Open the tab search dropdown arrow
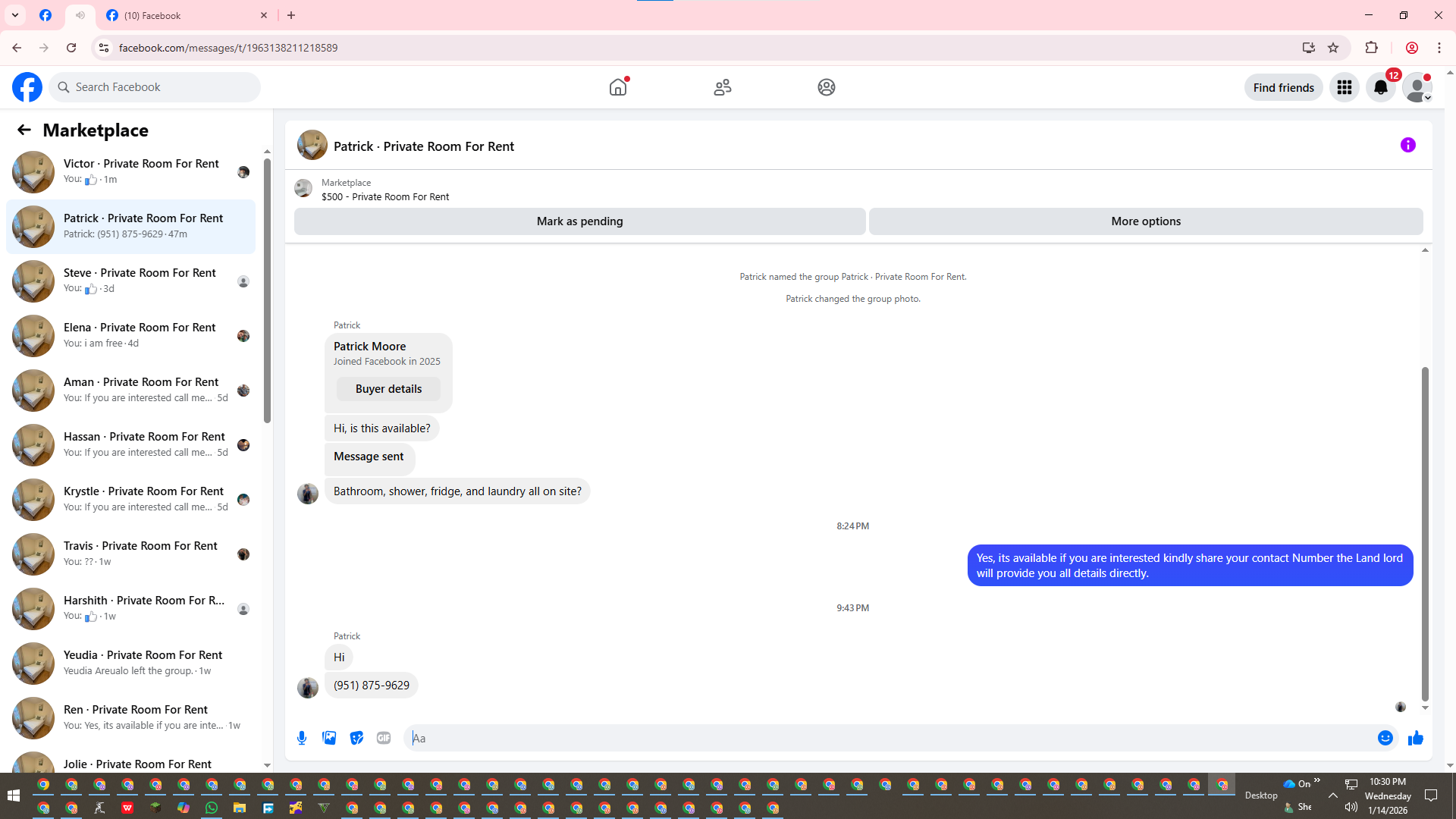The image size is (1456, 819). (14, 15)
